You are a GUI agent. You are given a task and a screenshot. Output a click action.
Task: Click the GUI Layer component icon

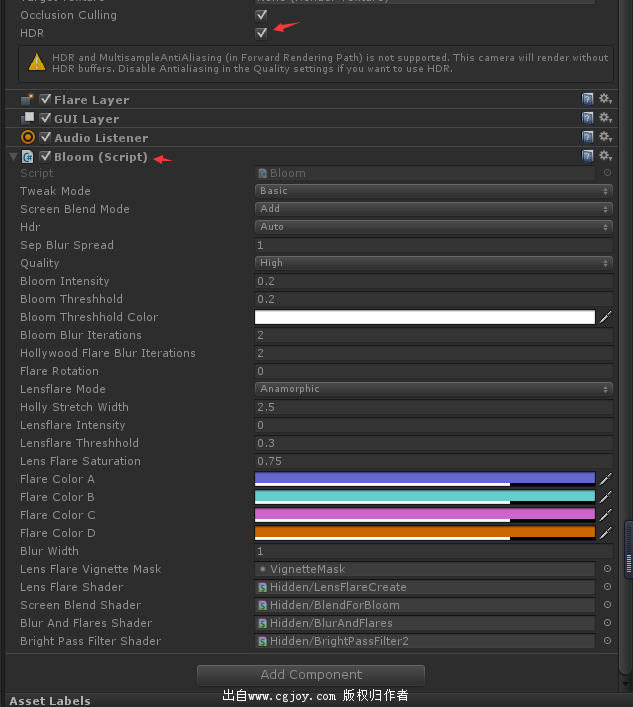[x=28, y=118]
